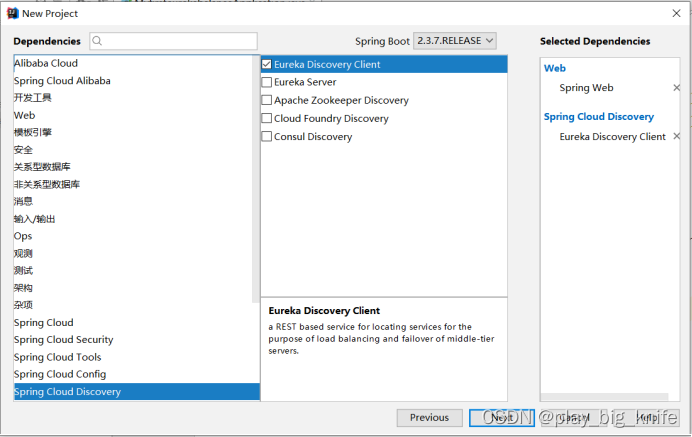
Task: Uncheck Eureka Discovery Client checkbox
Action: (x=266, y=64)
